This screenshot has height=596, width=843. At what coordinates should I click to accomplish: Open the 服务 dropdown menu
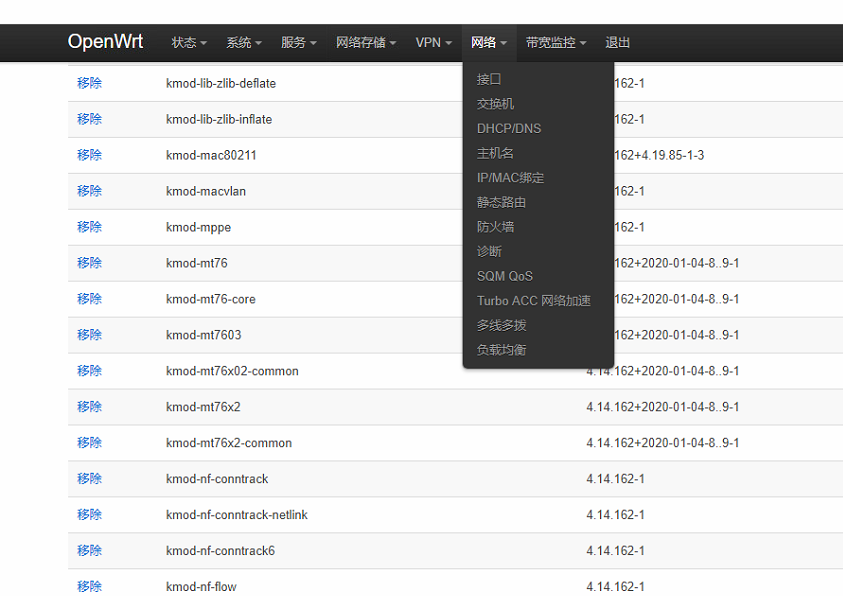click(298, 42)
